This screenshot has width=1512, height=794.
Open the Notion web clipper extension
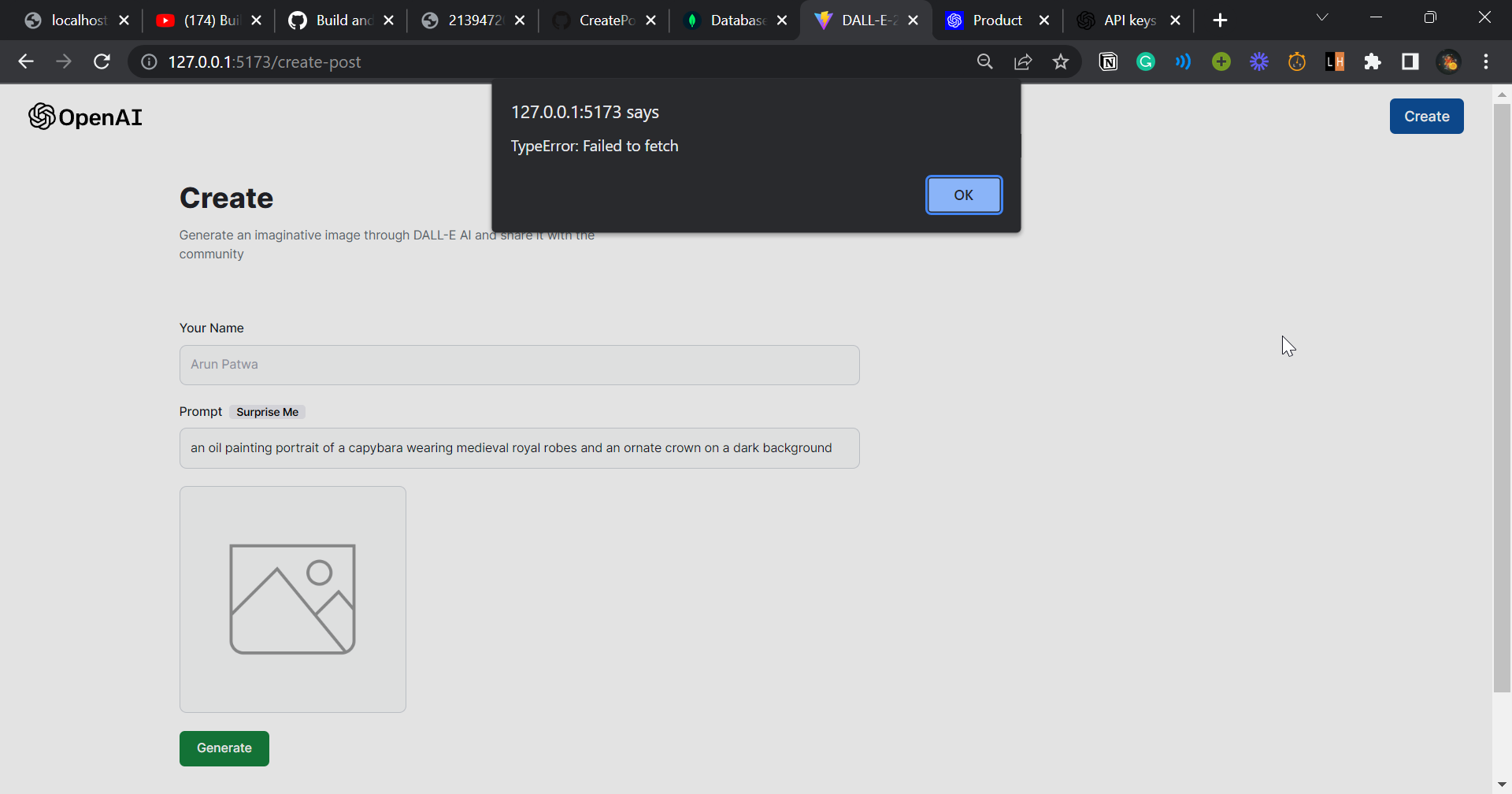(x=1109, y=61)
